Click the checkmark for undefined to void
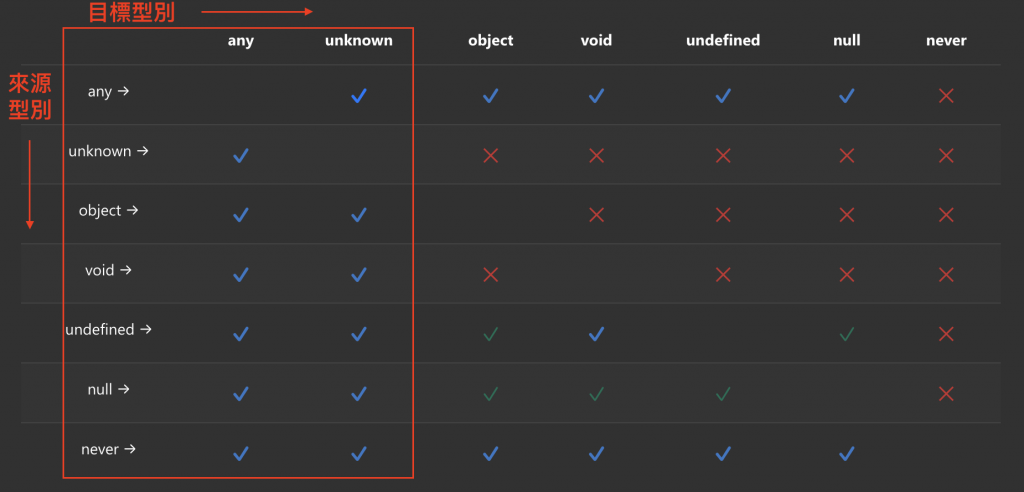Screen dimensions: 1024x492 pos(596,335)
